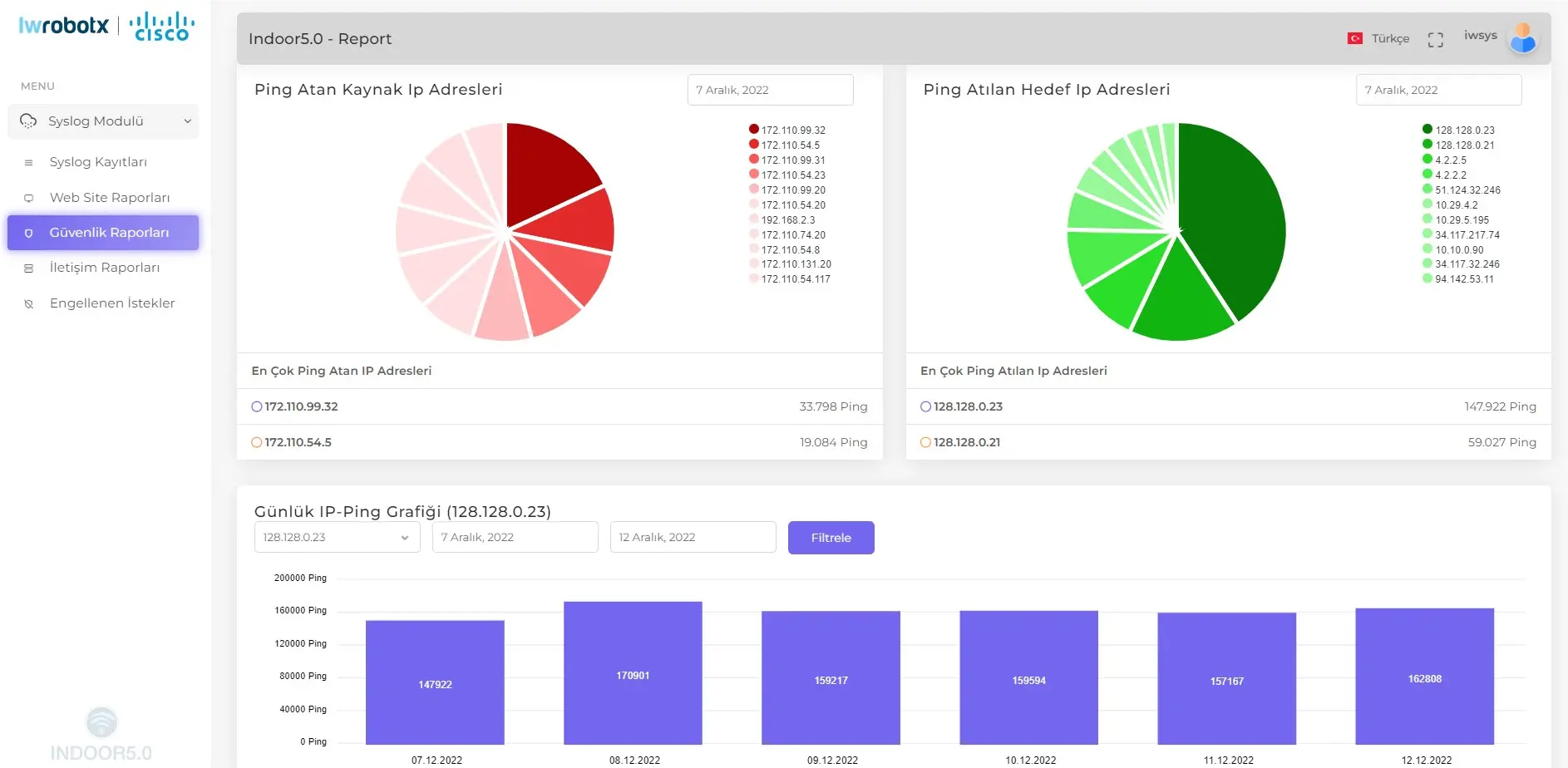
Task: Open the source IP chart date picker
Action: [770, 90]
